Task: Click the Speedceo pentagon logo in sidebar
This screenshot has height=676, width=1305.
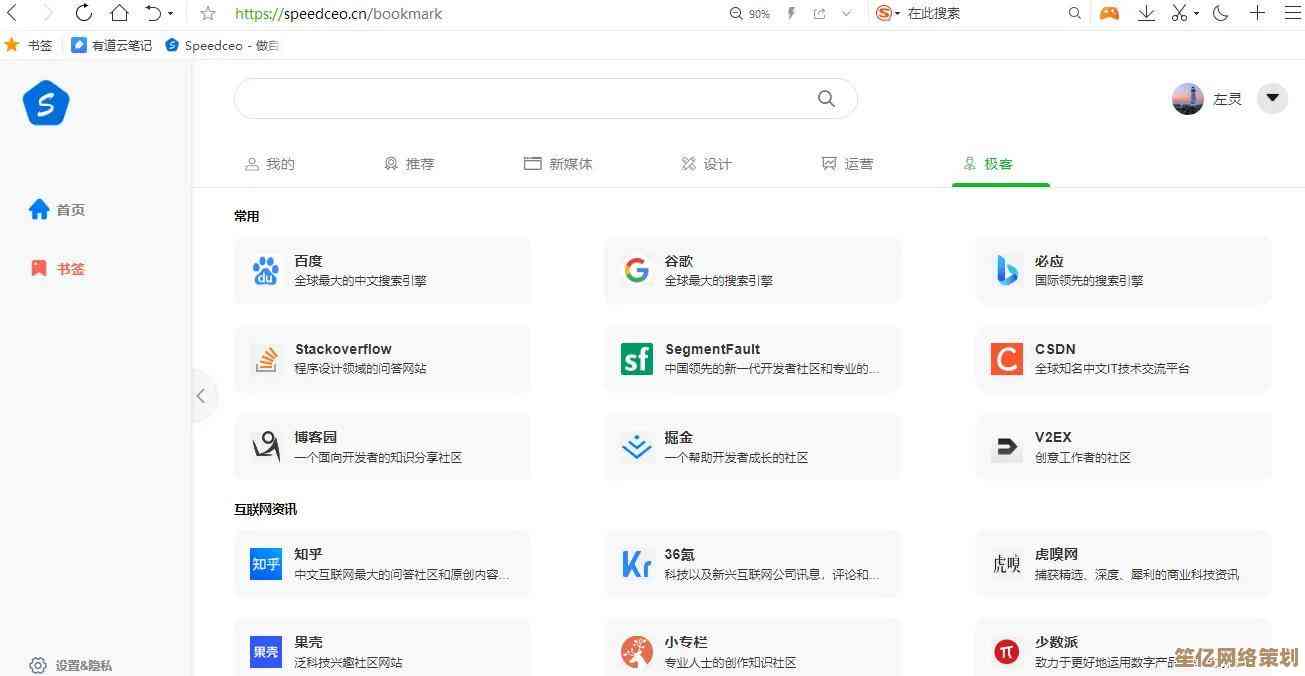Action: (x=46, y=105)
